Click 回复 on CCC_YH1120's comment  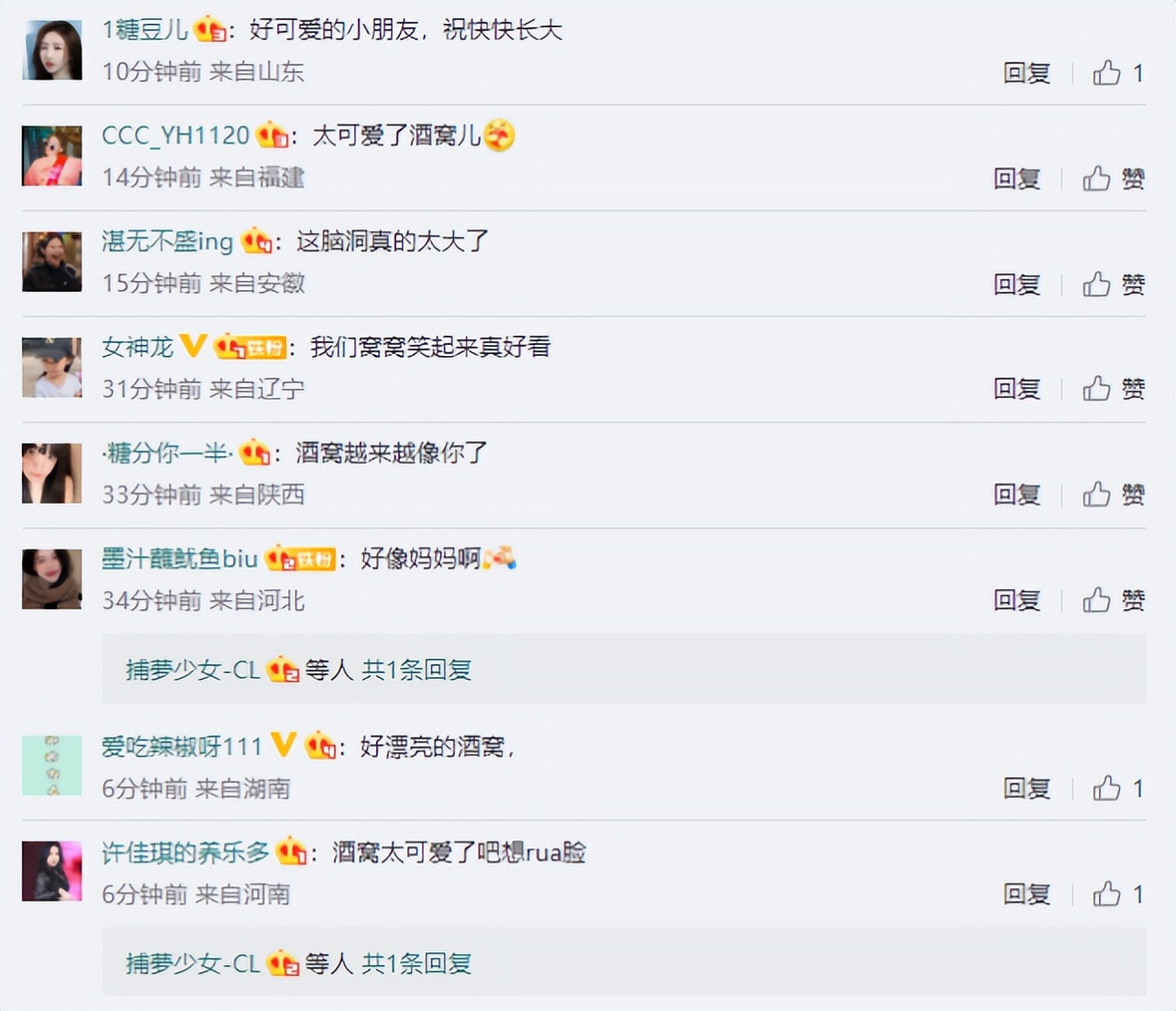(1017, 178)
